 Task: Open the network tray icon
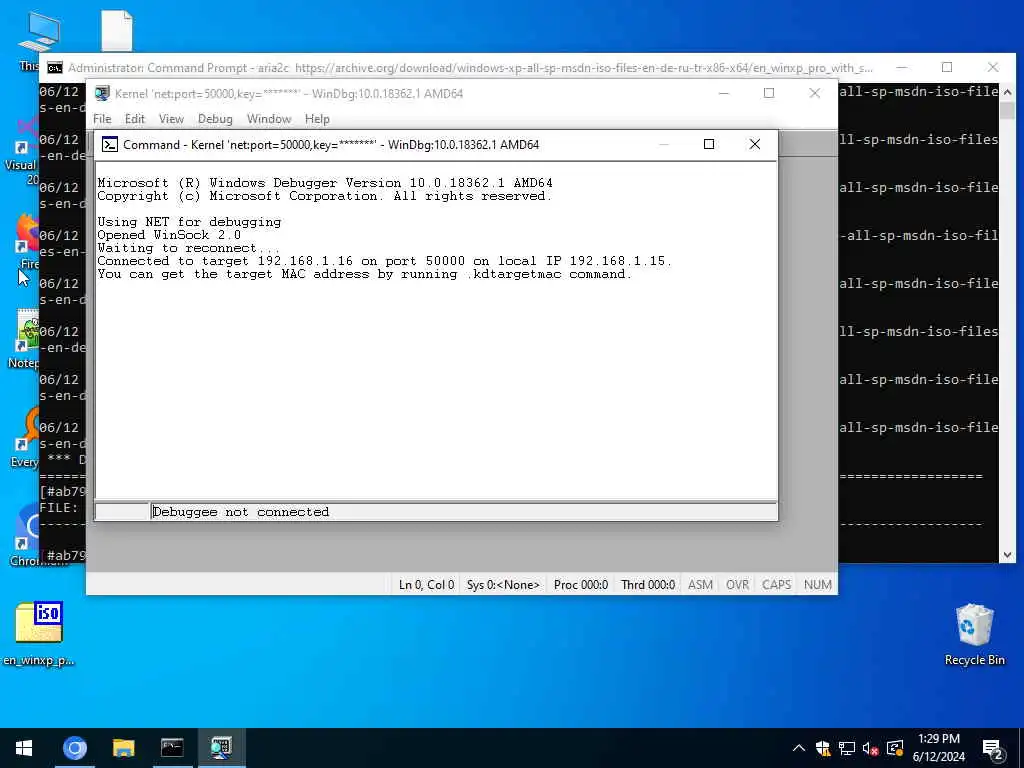pos(847,748)
